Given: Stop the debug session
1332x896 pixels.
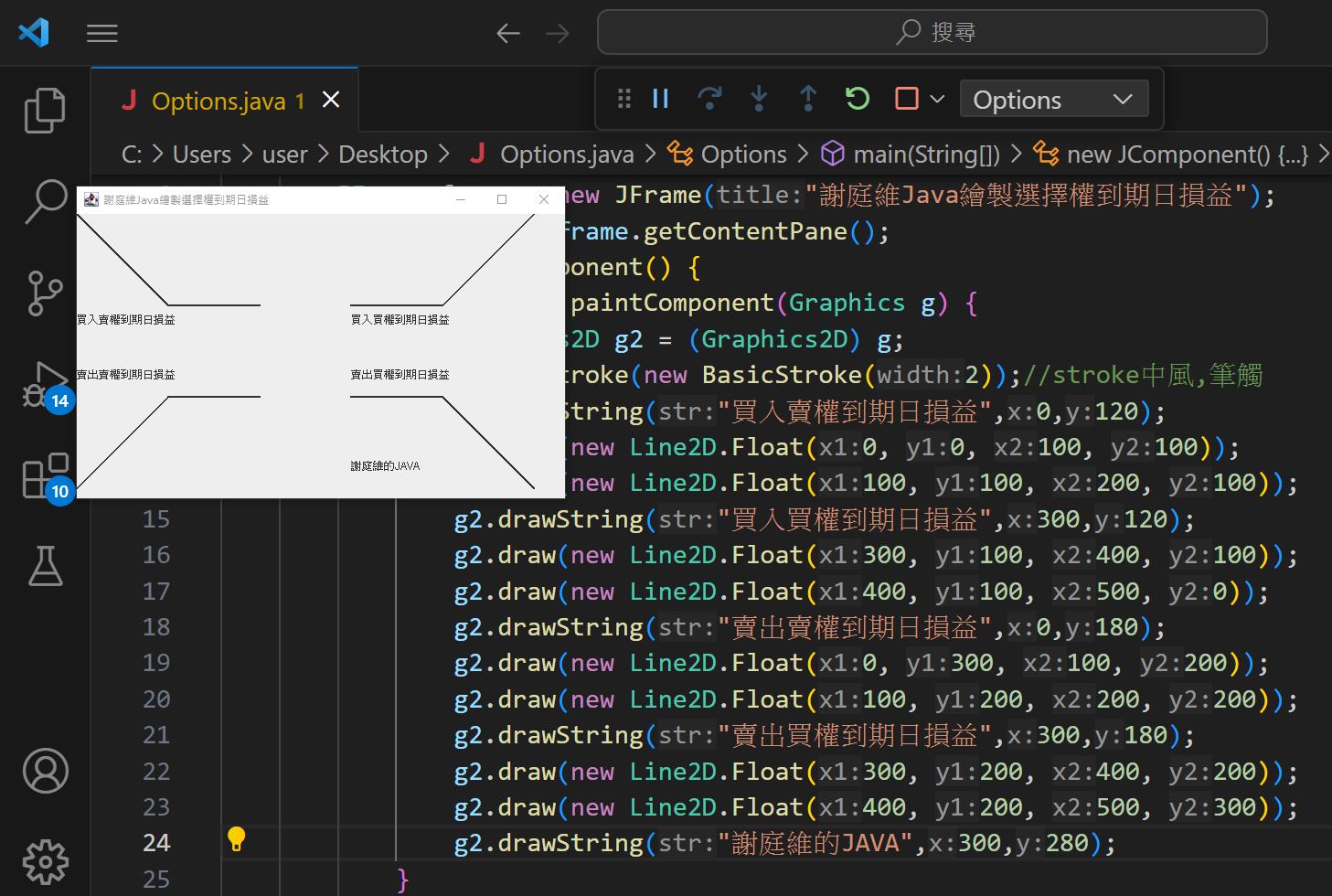Looking at the screenshot, I should pos(907,99).
